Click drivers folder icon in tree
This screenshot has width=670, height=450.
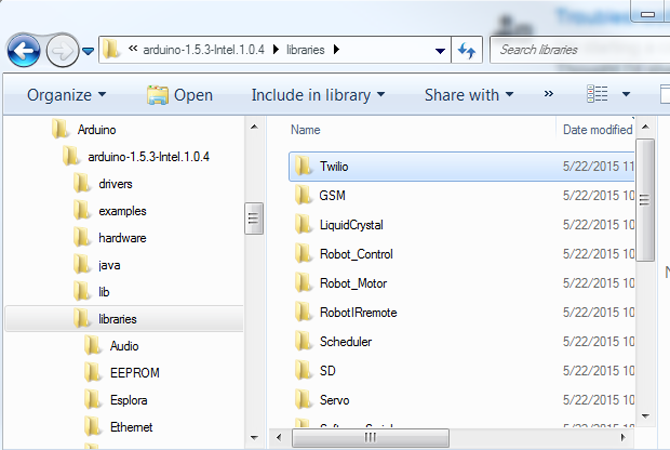(81, 183)
